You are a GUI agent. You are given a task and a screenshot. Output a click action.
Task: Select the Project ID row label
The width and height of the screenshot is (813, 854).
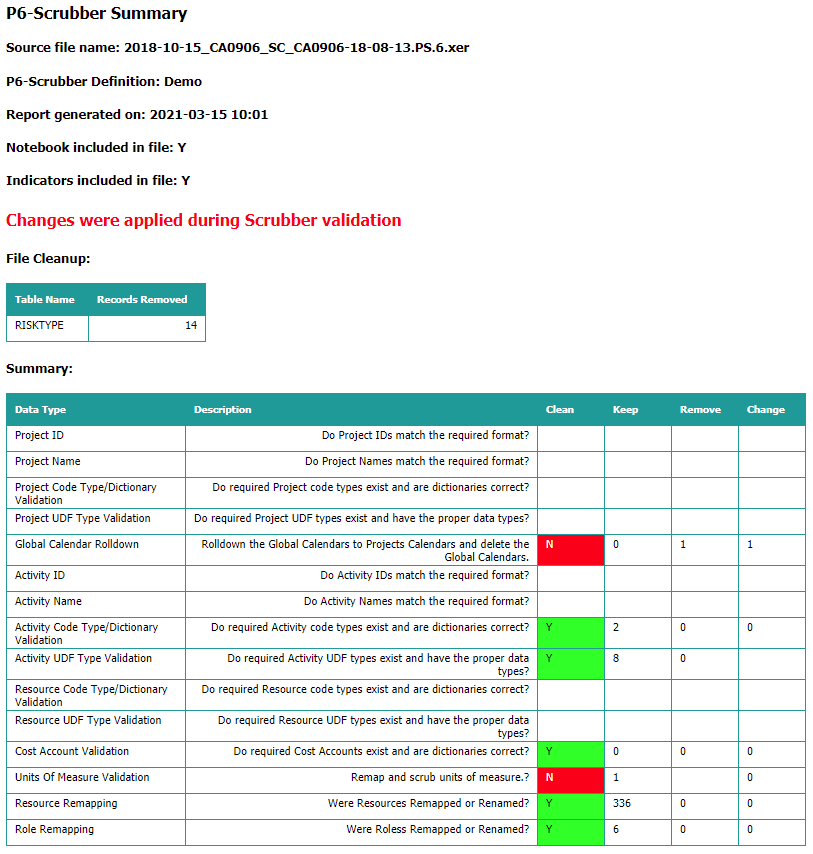pyautogui.click(x=39, y=435)
